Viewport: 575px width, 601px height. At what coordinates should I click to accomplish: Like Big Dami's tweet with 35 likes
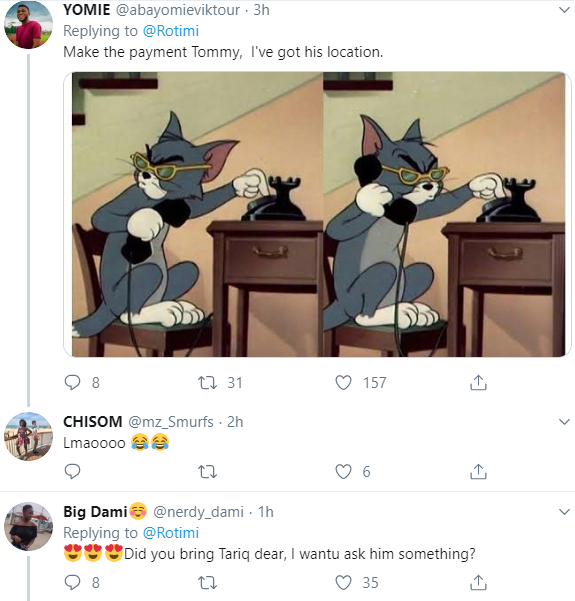[343, 583]
